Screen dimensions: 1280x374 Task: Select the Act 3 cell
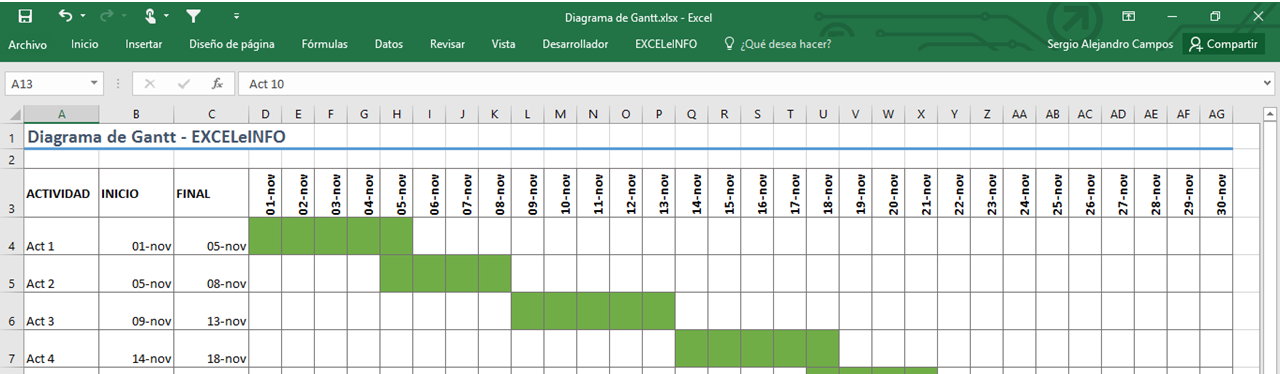[62, 312]
